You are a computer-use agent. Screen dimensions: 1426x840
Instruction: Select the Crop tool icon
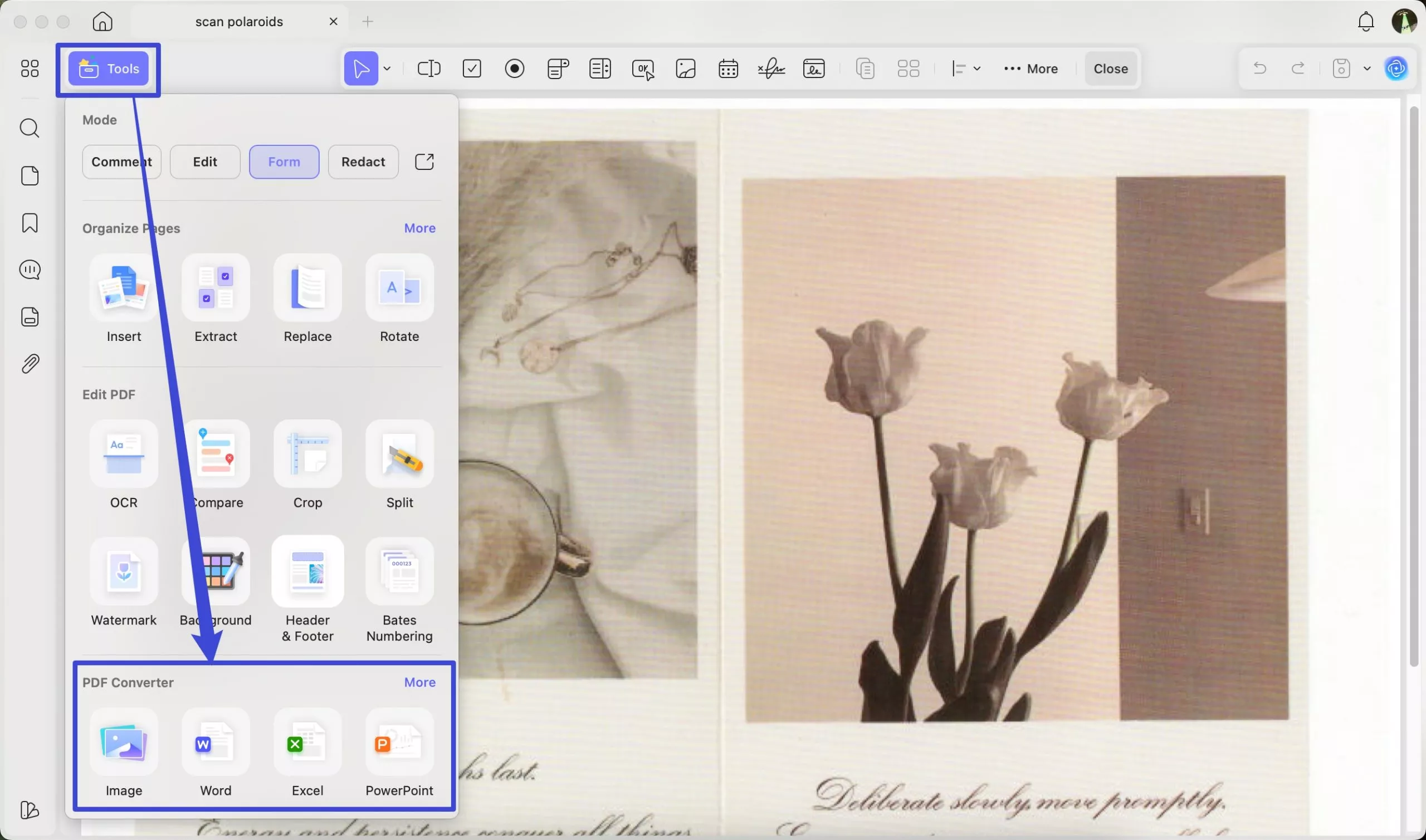(x=307, y=454)
